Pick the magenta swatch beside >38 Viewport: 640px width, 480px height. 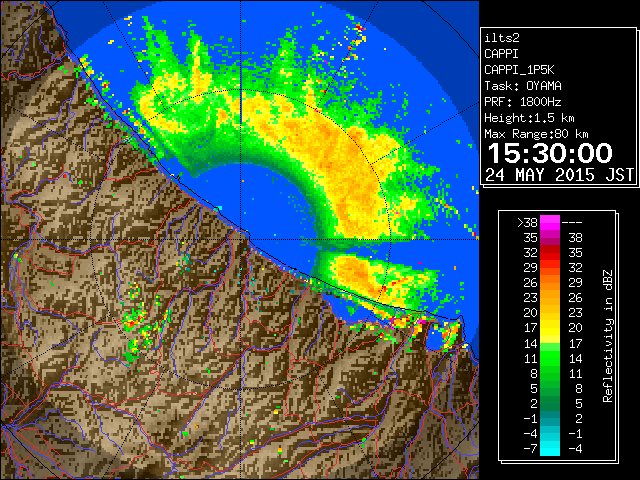tap(550, 223)
